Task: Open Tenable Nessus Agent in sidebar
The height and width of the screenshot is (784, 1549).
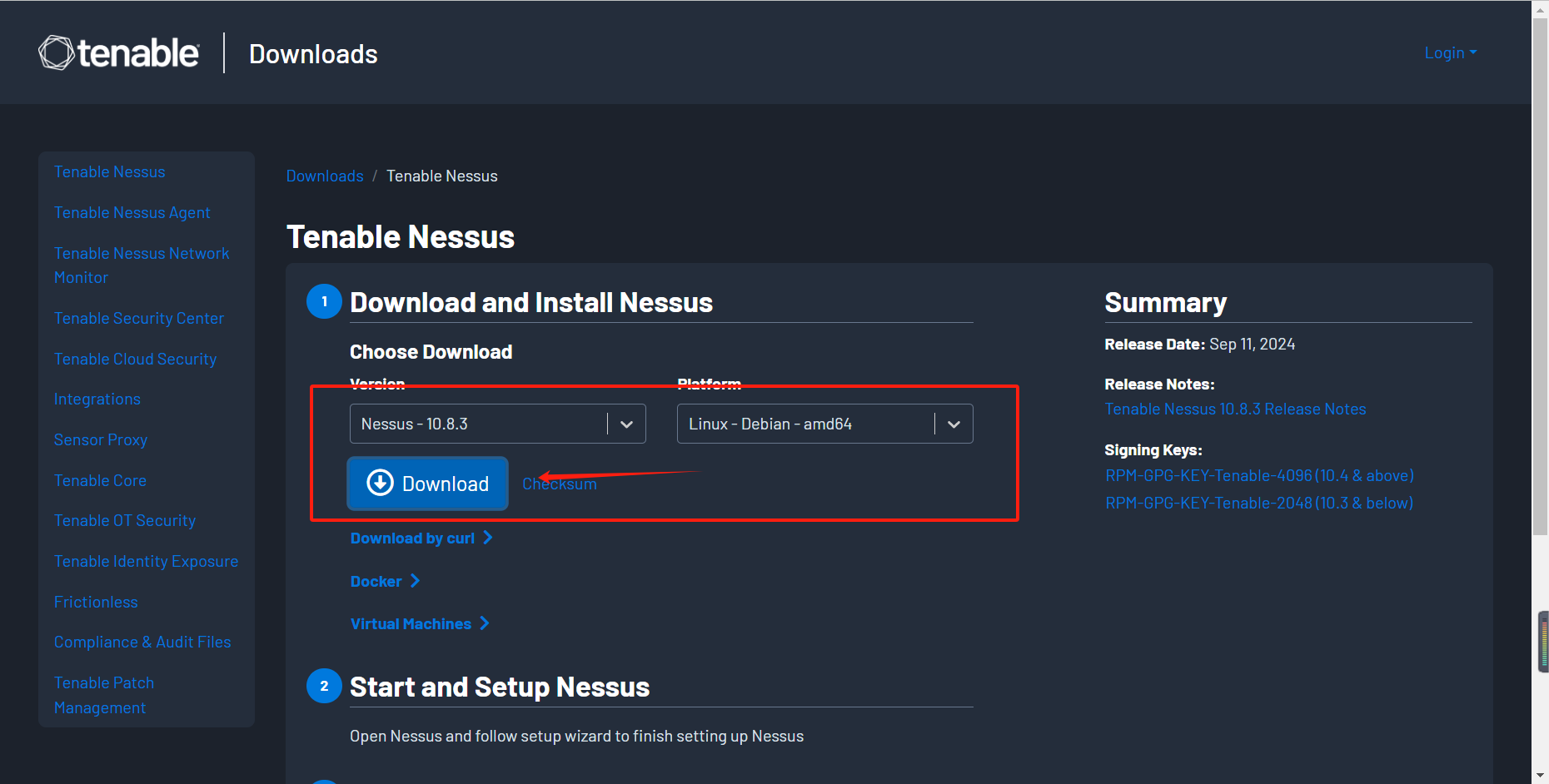Action: pos(132,212)
